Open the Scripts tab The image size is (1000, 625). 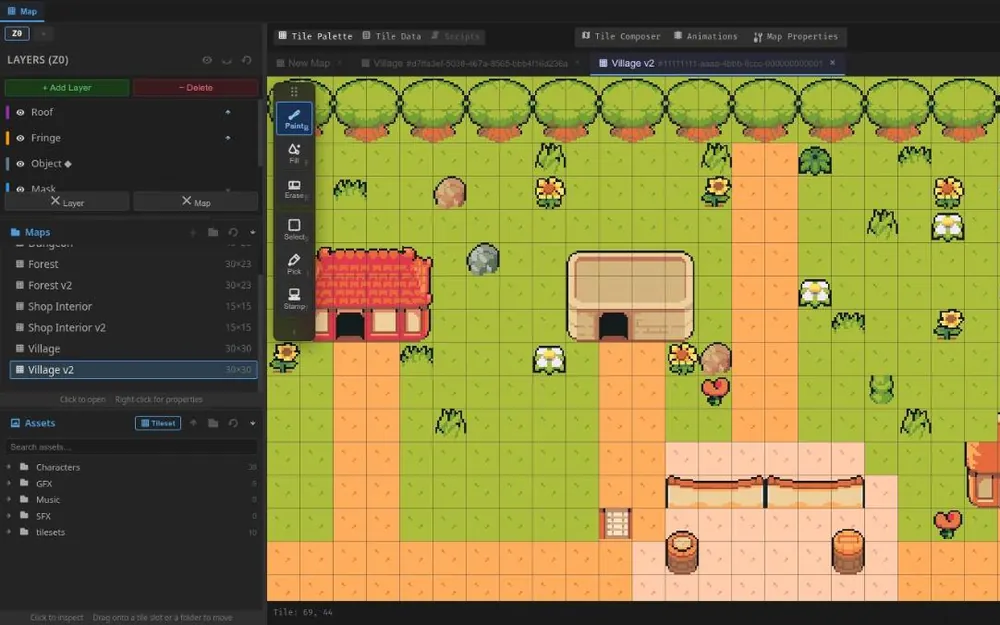click(x=455, y=36)
